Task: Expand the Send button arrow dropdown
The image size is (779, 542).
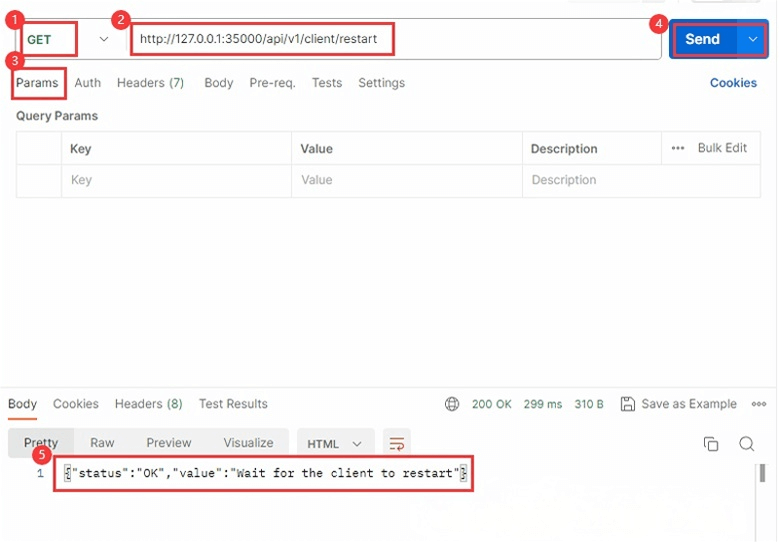Action: click(752, 39)
